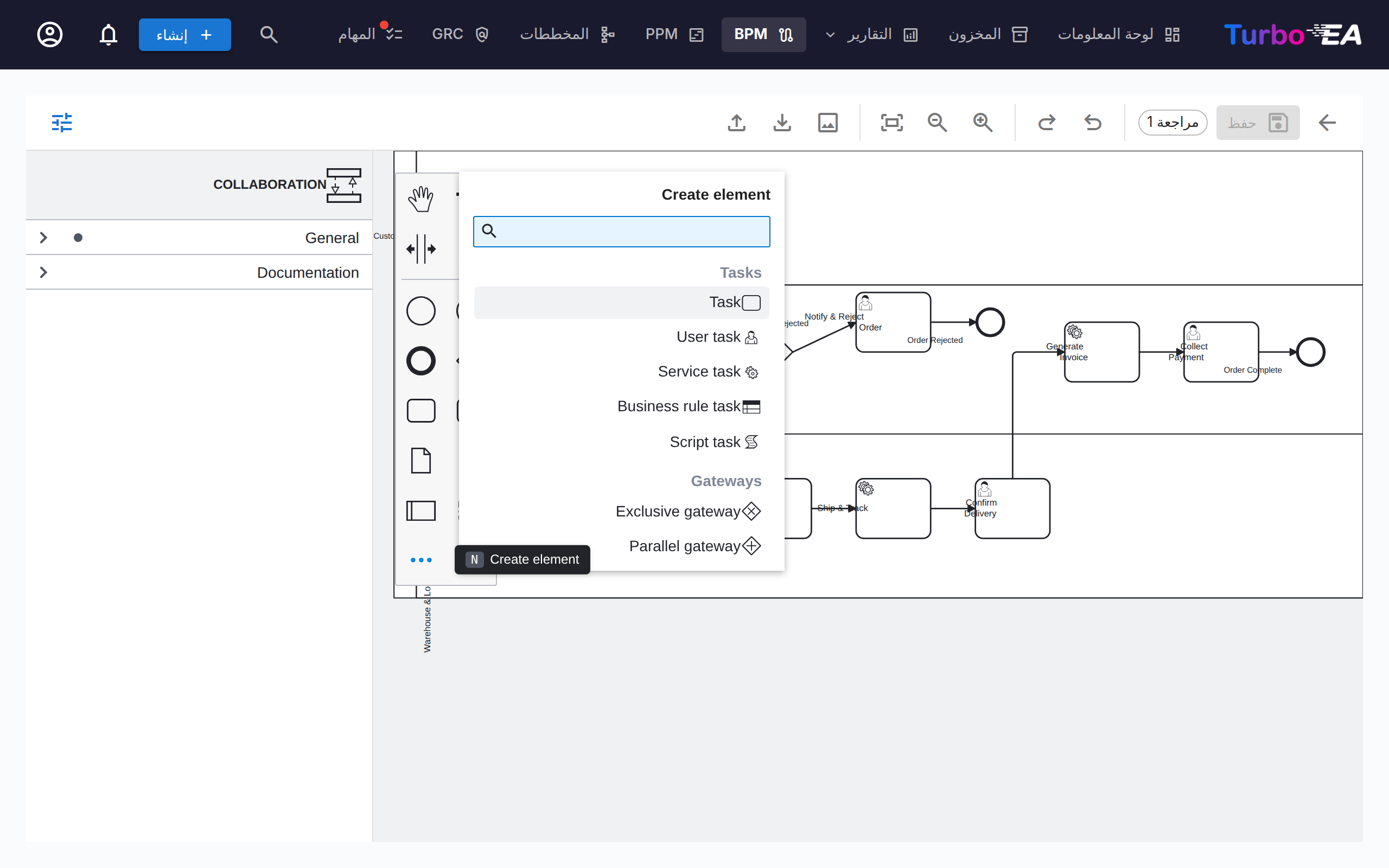Click the مراجعة 1 revision chip
Screen dimensions: 1389x868
(x=1173, y=122)
